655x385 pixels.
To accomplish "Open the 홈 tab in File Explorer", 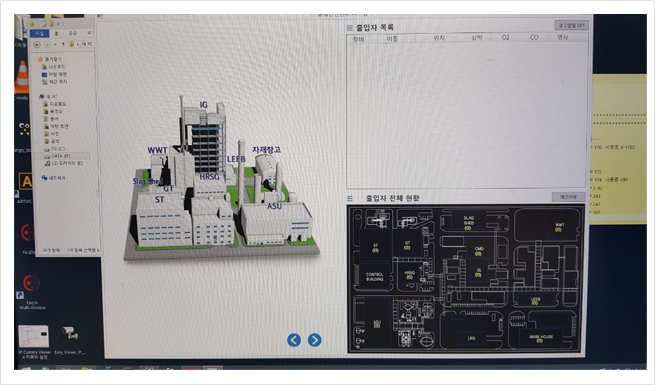I will 57,33.
